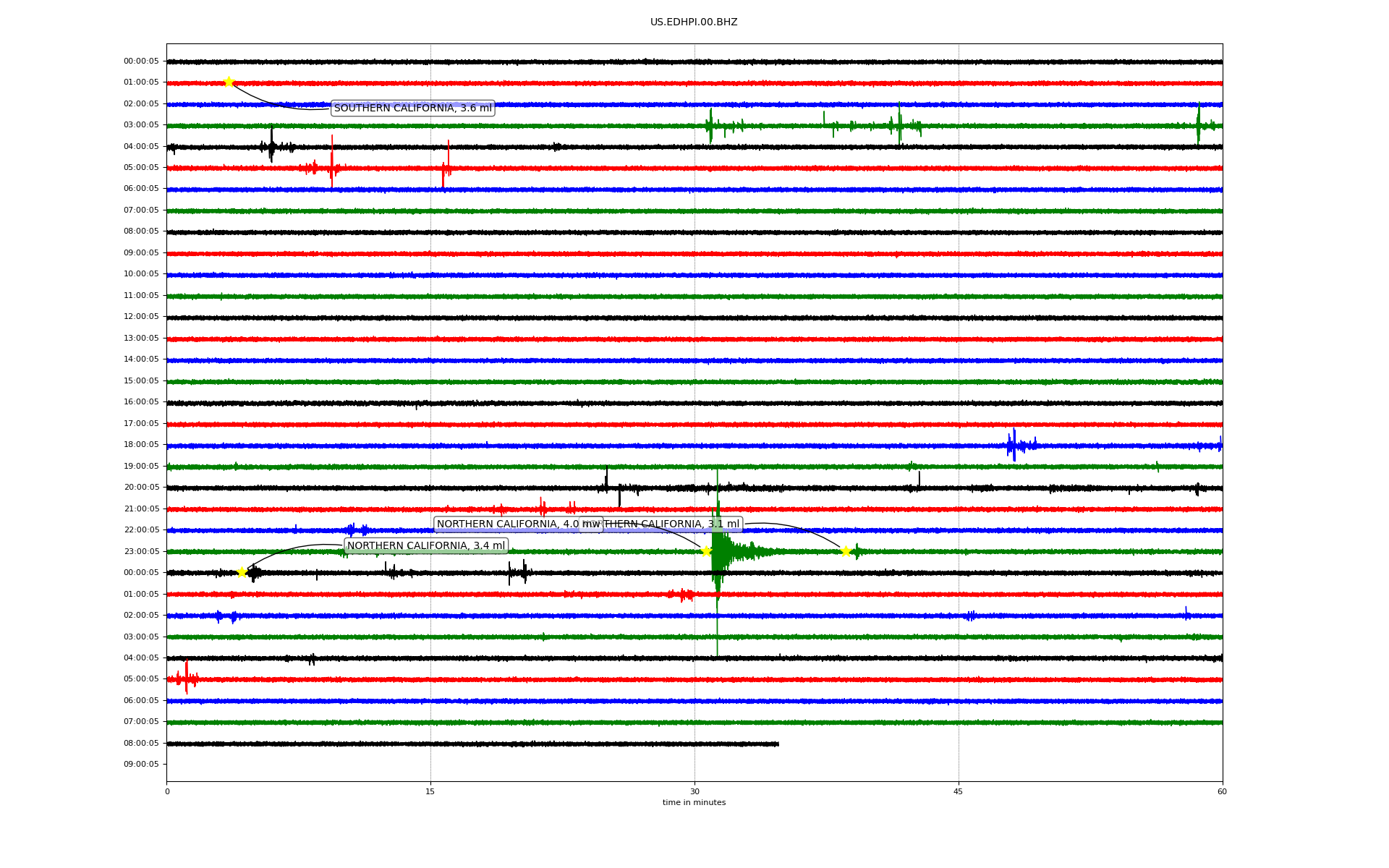Click the 09:00:05 label at the bottom
The image size is (1389, 868).
pyautogui.click(x=141, y=764)
